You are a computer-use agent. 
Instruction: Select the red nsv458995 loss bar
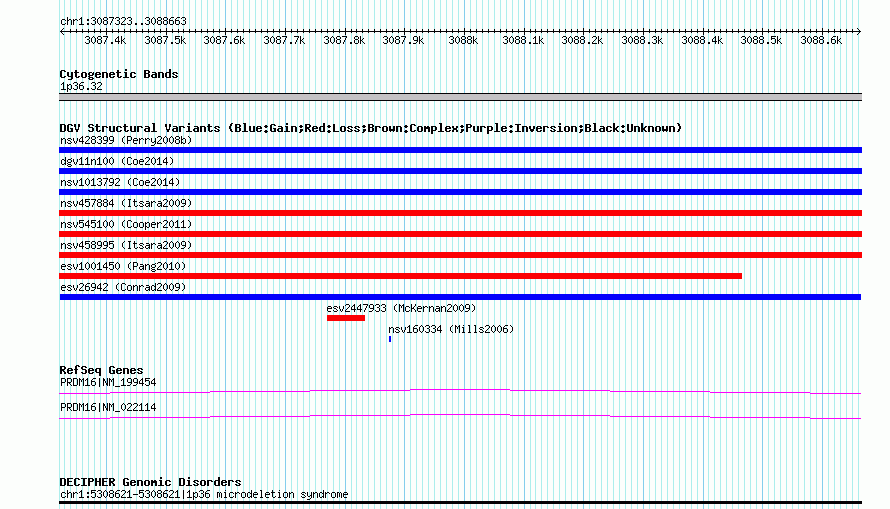460,255
